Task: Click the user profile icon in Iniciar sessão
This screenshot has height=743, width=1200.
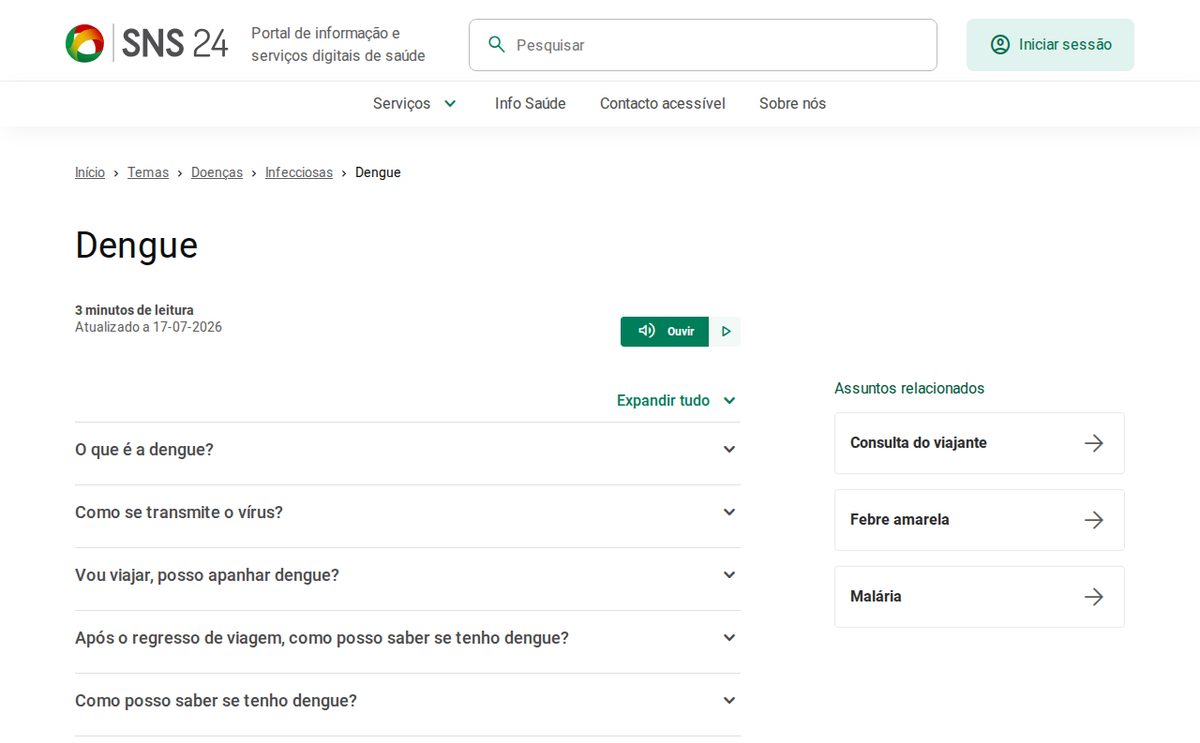Action: click(x=1000, y=45)
